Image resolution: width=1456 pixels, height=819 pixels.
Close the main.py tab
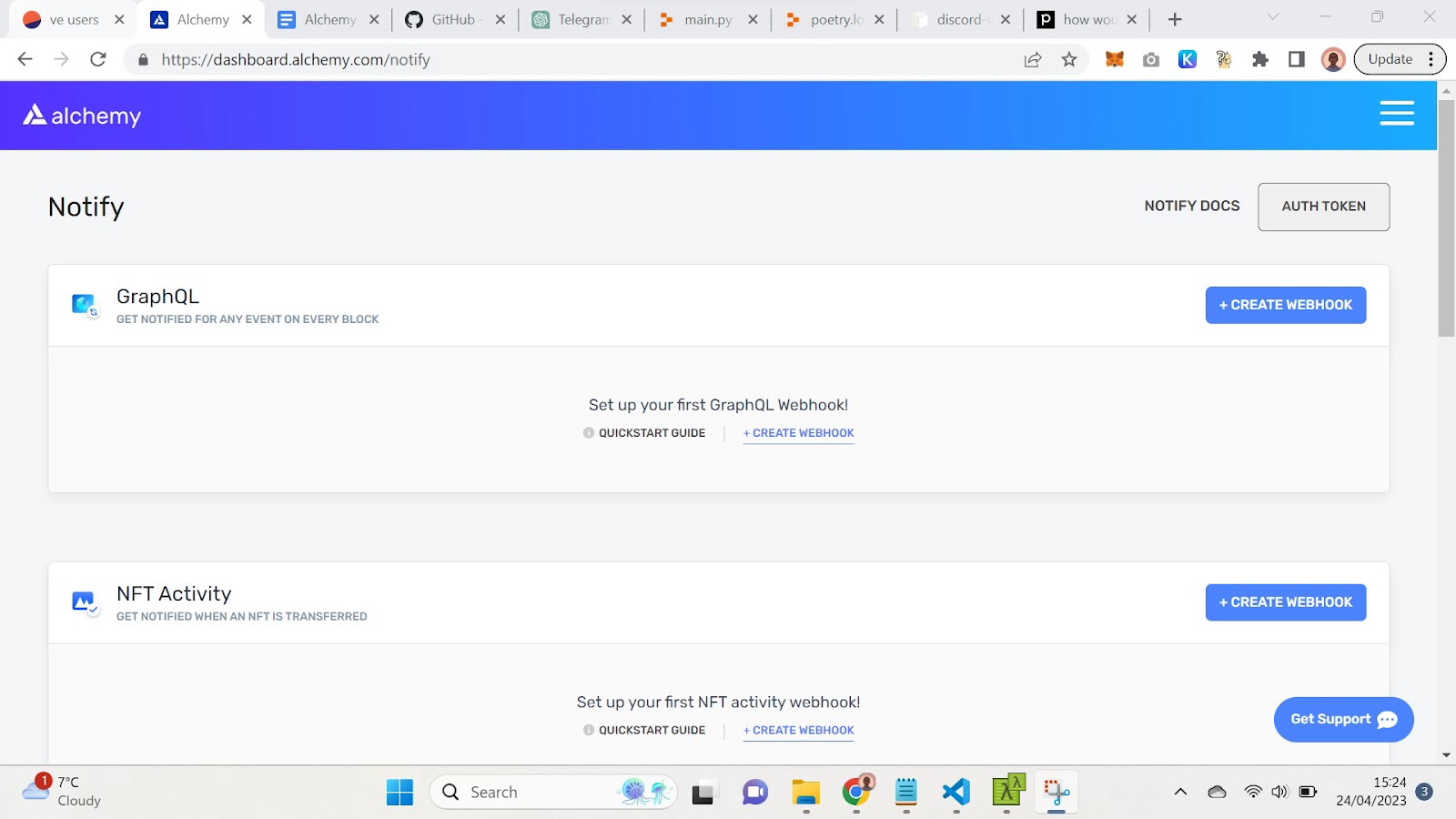pyautogui.click(x=753, y=19)
